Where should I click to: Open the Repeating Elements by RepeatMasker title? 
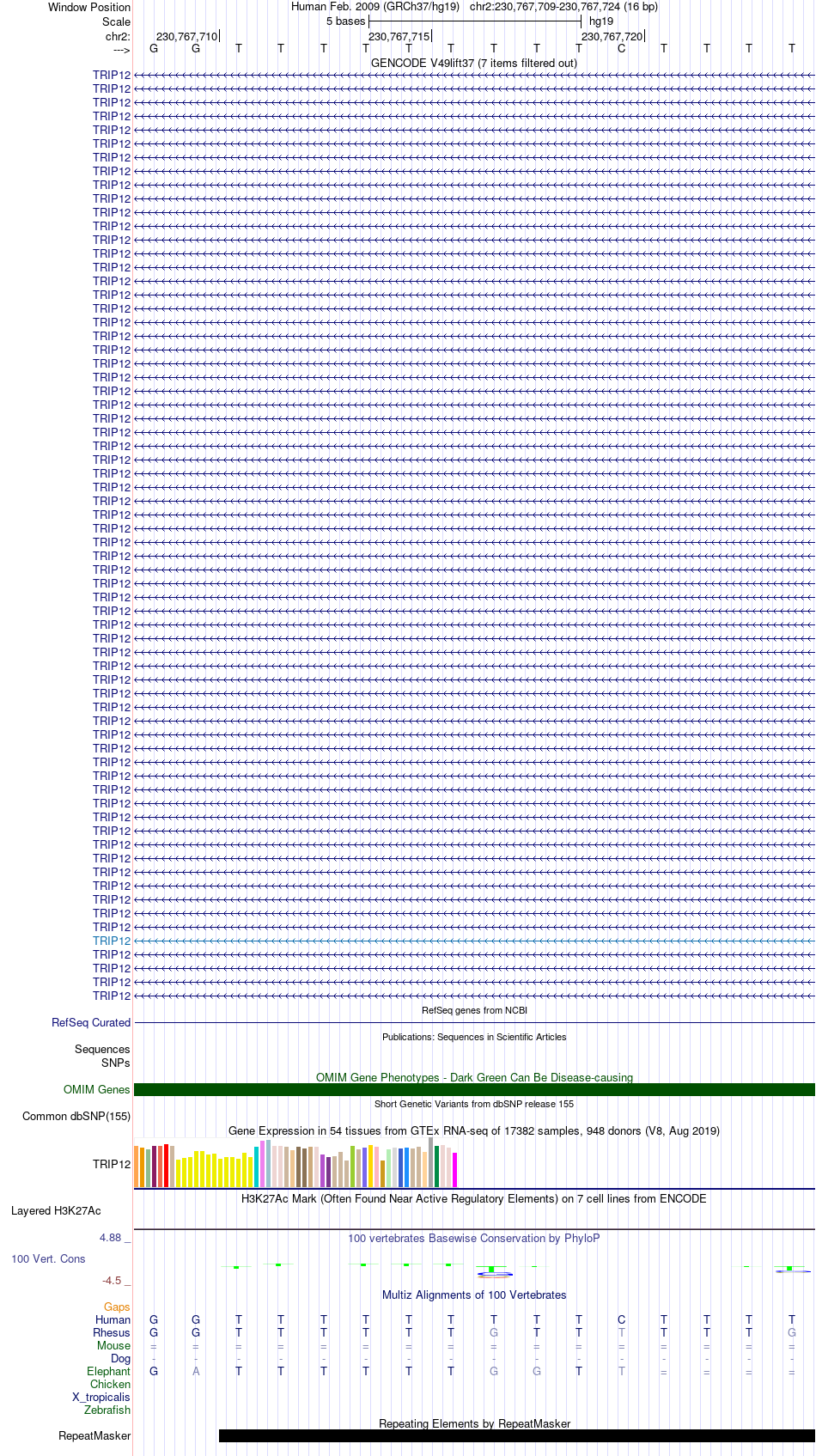[474, 1423]
